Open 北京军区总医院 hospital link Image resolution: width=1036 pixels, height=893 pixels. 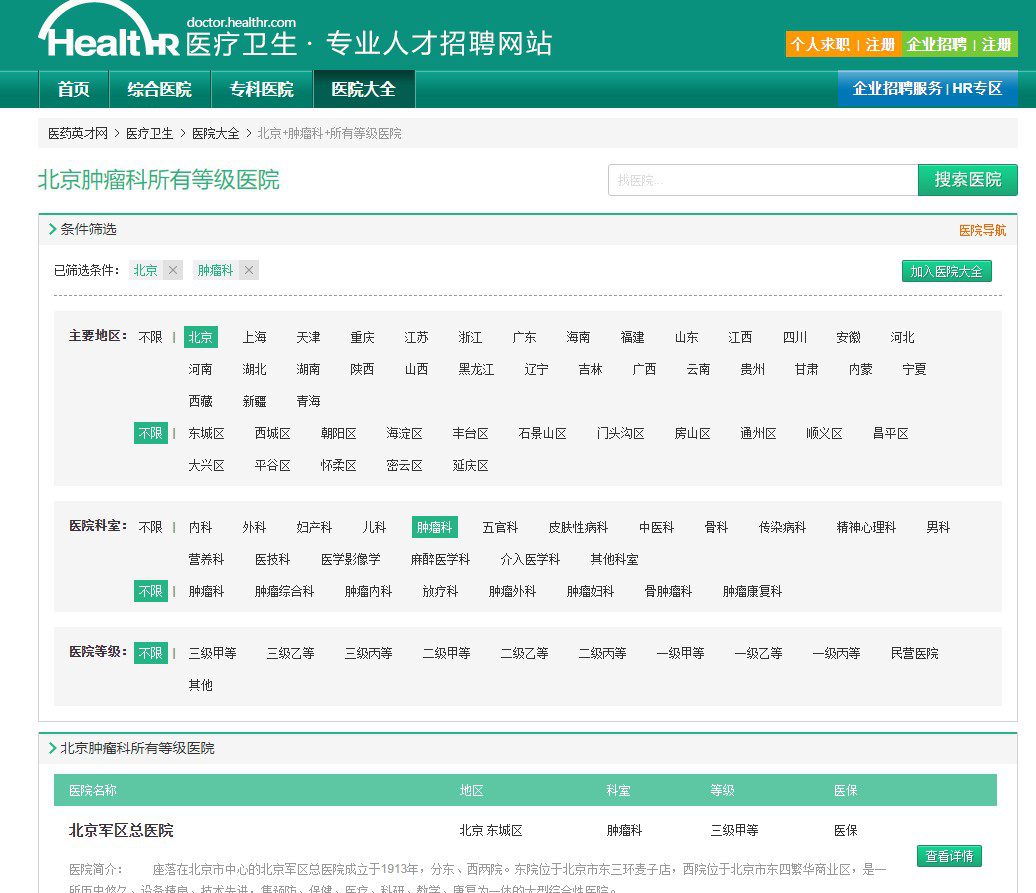(x=121, y=830)
